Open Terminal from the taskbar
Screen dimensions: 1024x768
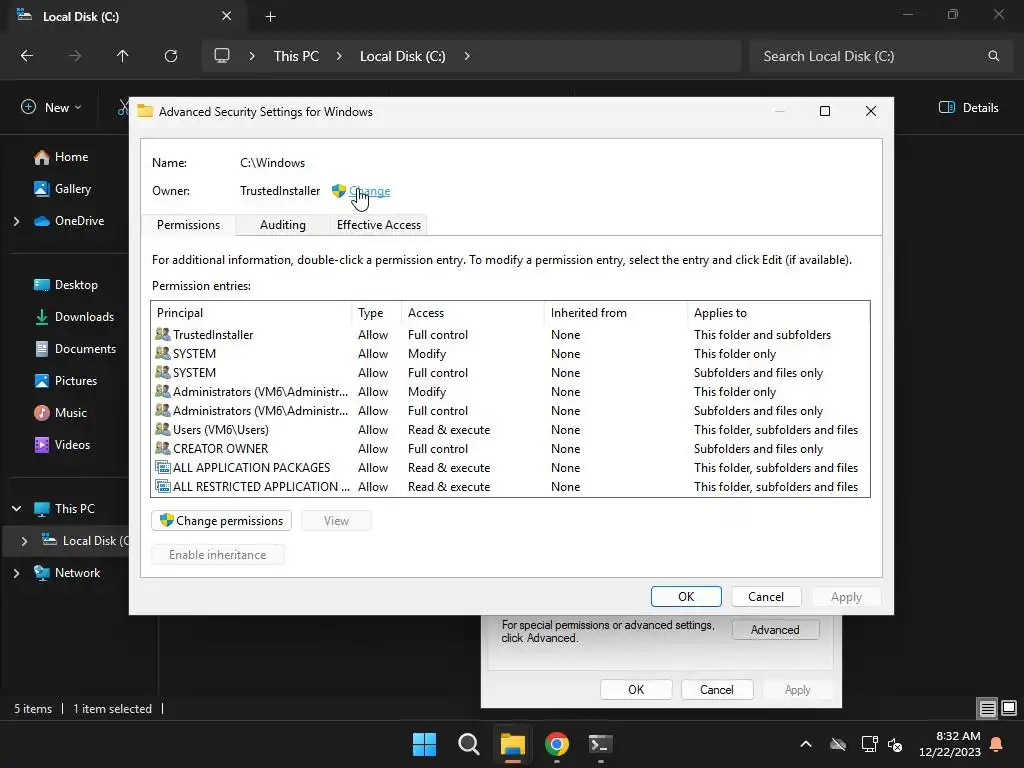pos(600,744)
